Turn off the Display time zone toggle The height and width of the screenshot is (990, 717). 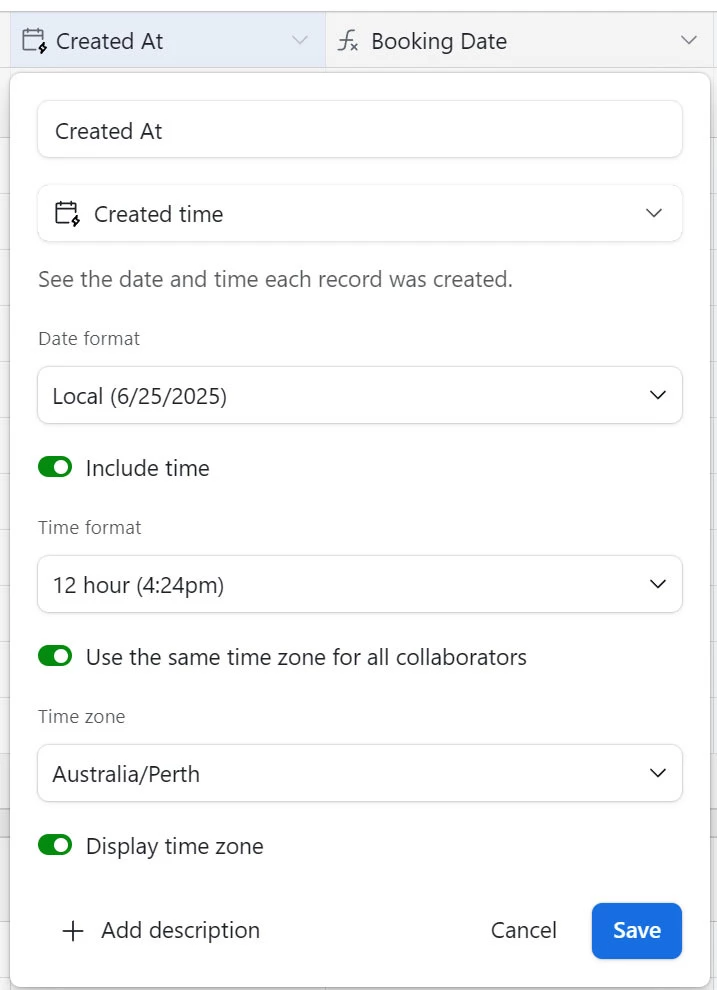point(55,845)
